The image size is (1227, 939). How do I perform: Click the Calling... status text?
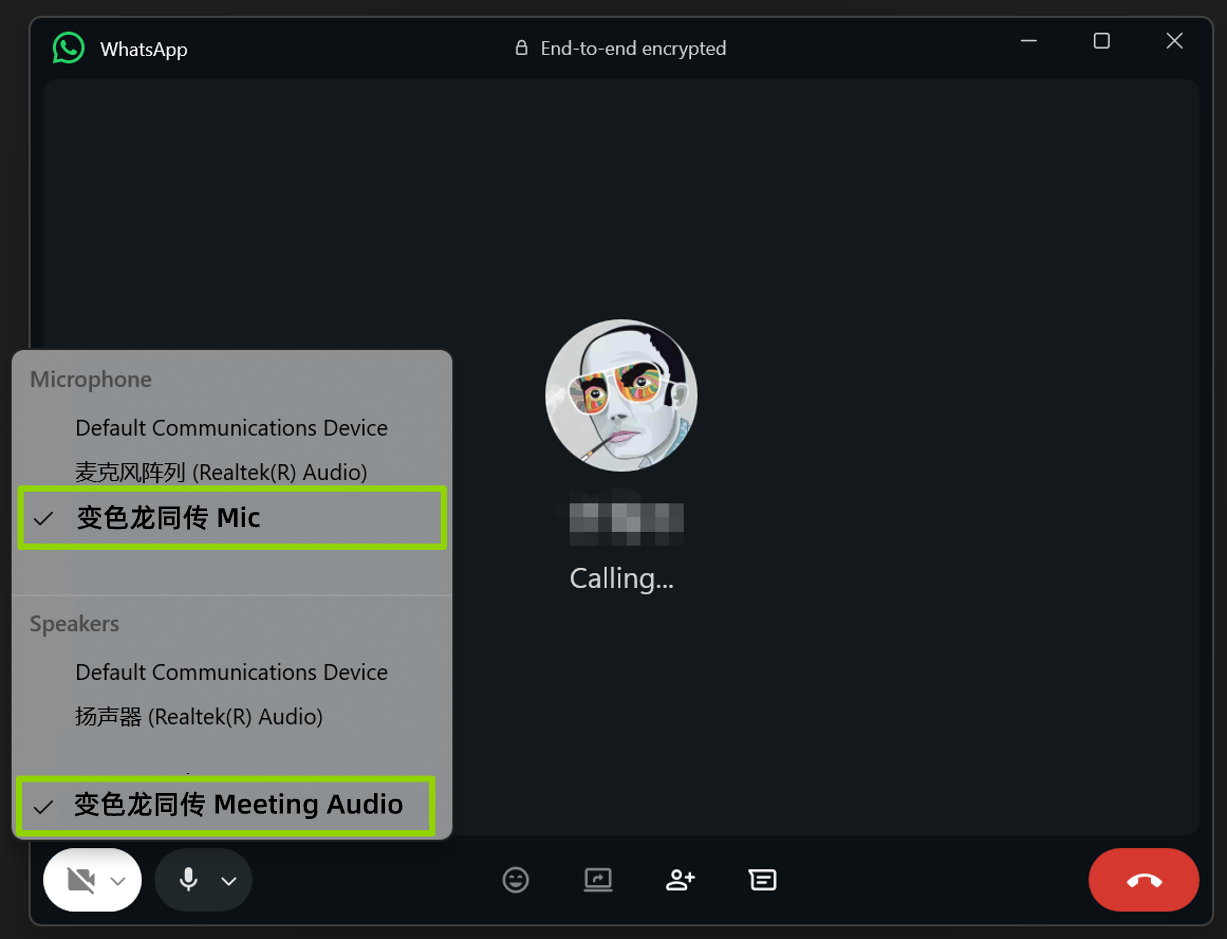click(x=621, y=578)
